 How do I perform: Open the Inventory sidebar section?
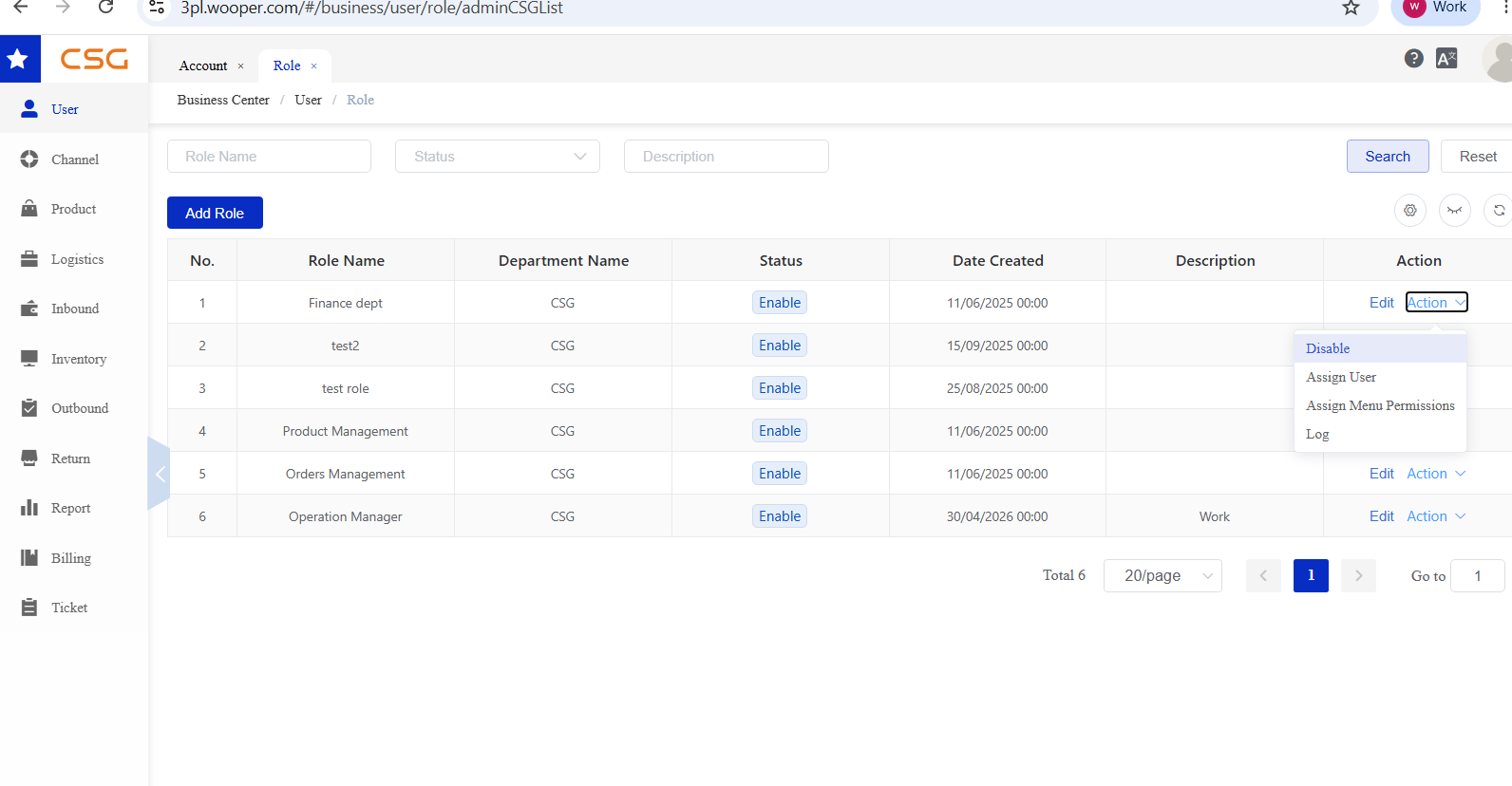point(74,359)
